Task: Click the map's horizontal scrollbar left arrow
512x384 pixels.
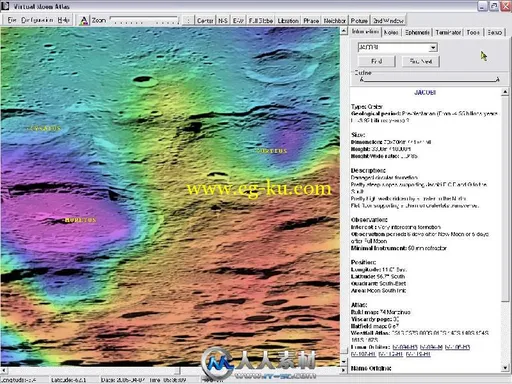Action: click(4, 370)
